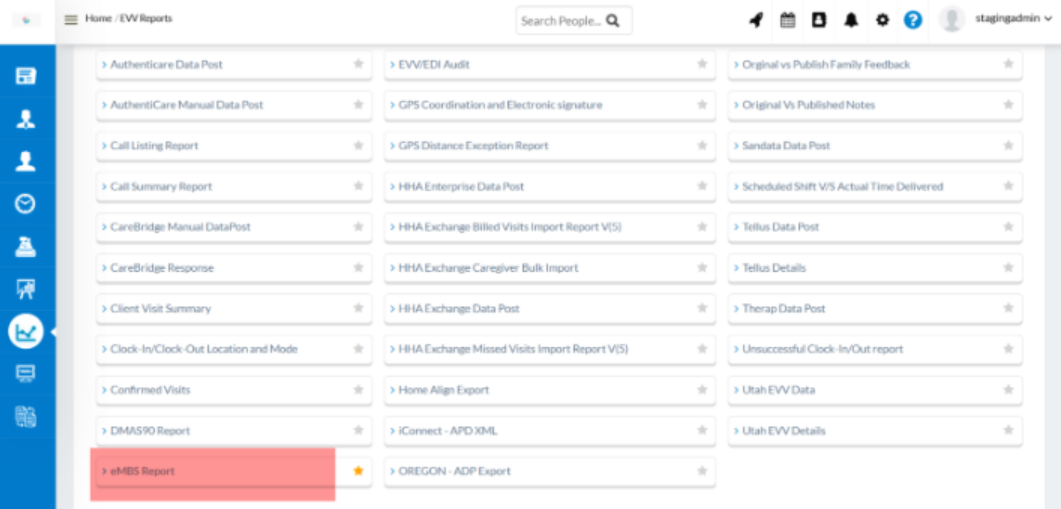Expand CareBridge Response chevron
Image resolution: width=1061 pixels, height=509 pixels.
105,267
